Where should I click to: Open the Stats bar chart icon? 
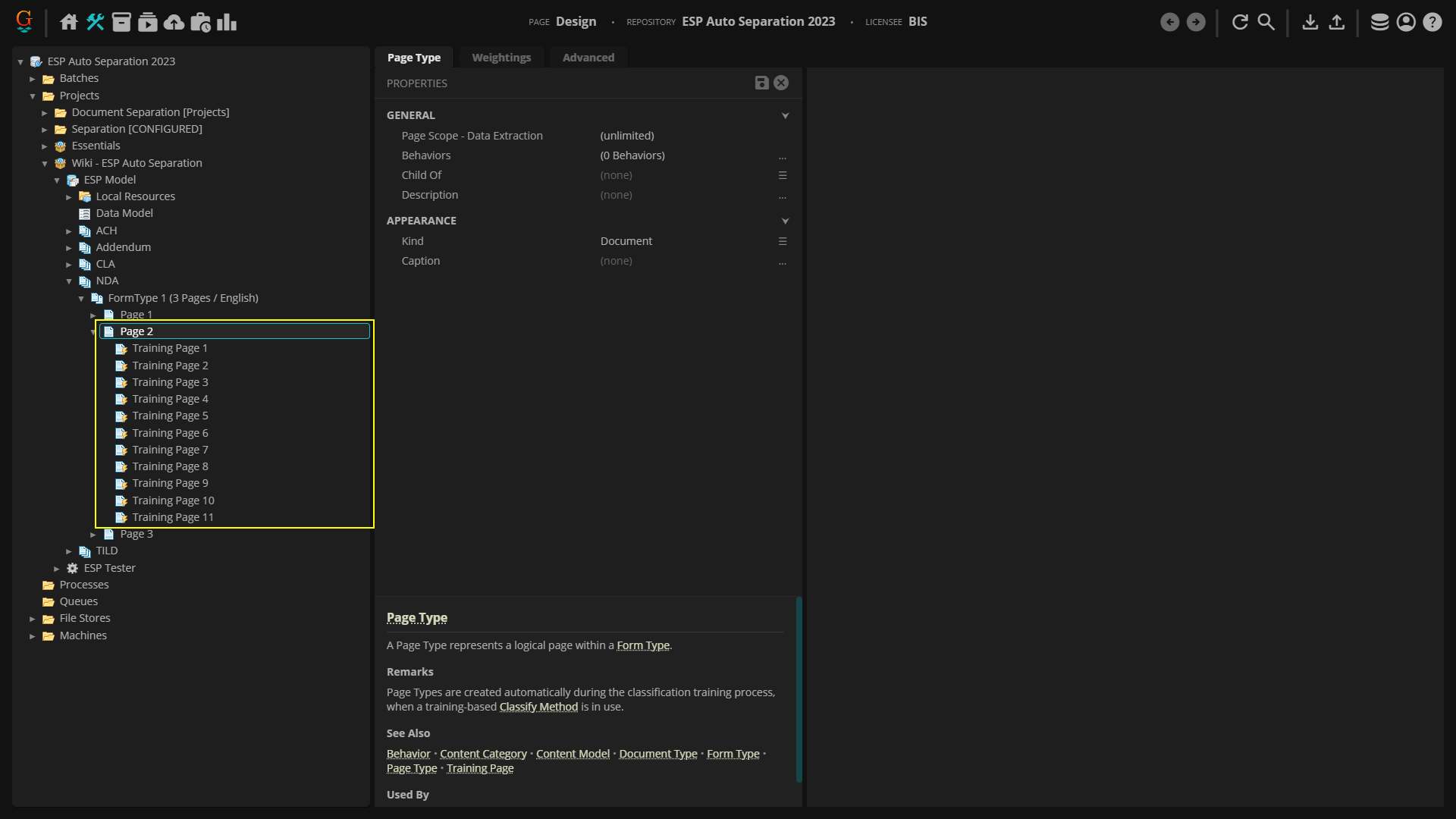[227, 22]
